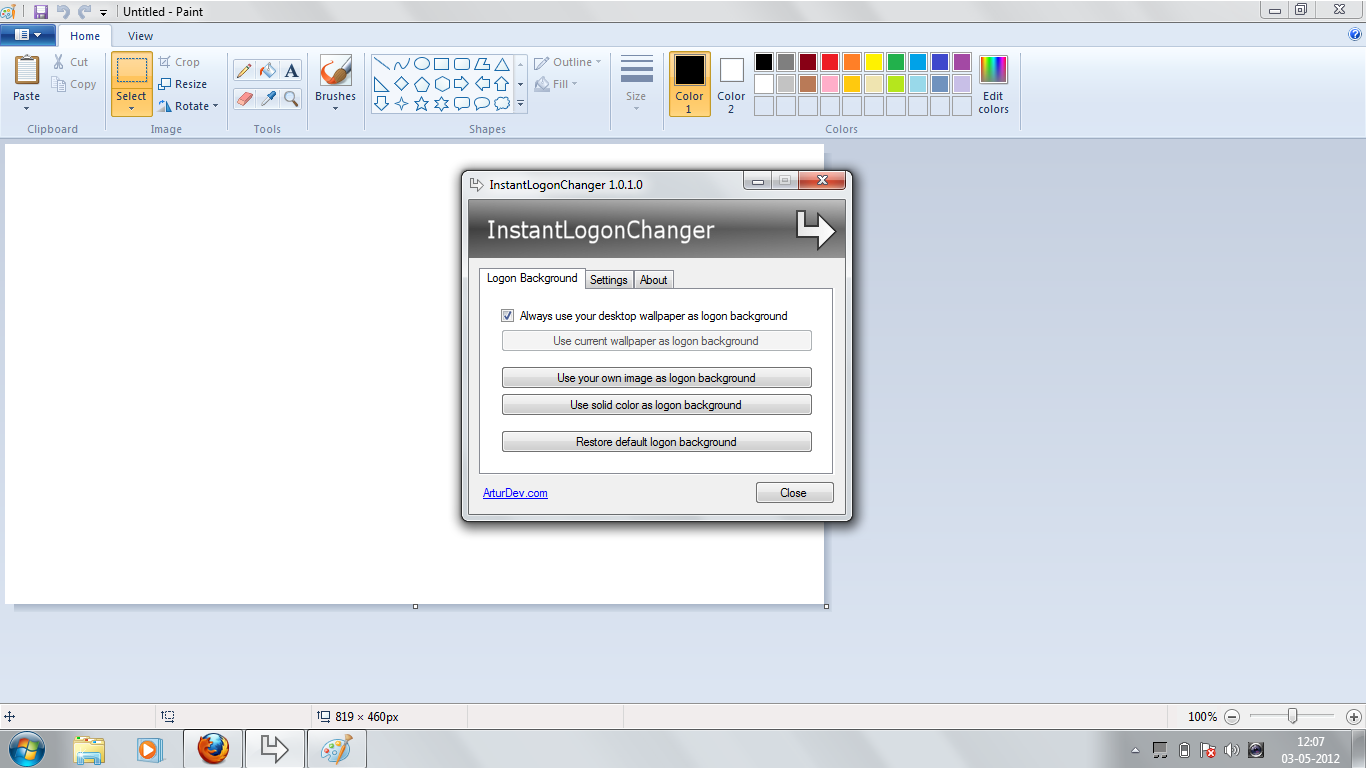Pick the purple color swatch
This screenshot has width=1366, height=768.
(961, 62)
